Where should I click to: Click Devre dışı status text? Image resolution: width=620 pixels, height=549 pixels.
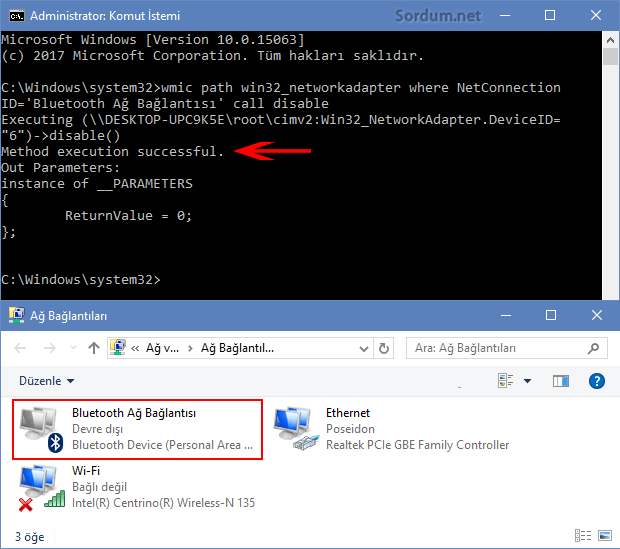(98, 429)
